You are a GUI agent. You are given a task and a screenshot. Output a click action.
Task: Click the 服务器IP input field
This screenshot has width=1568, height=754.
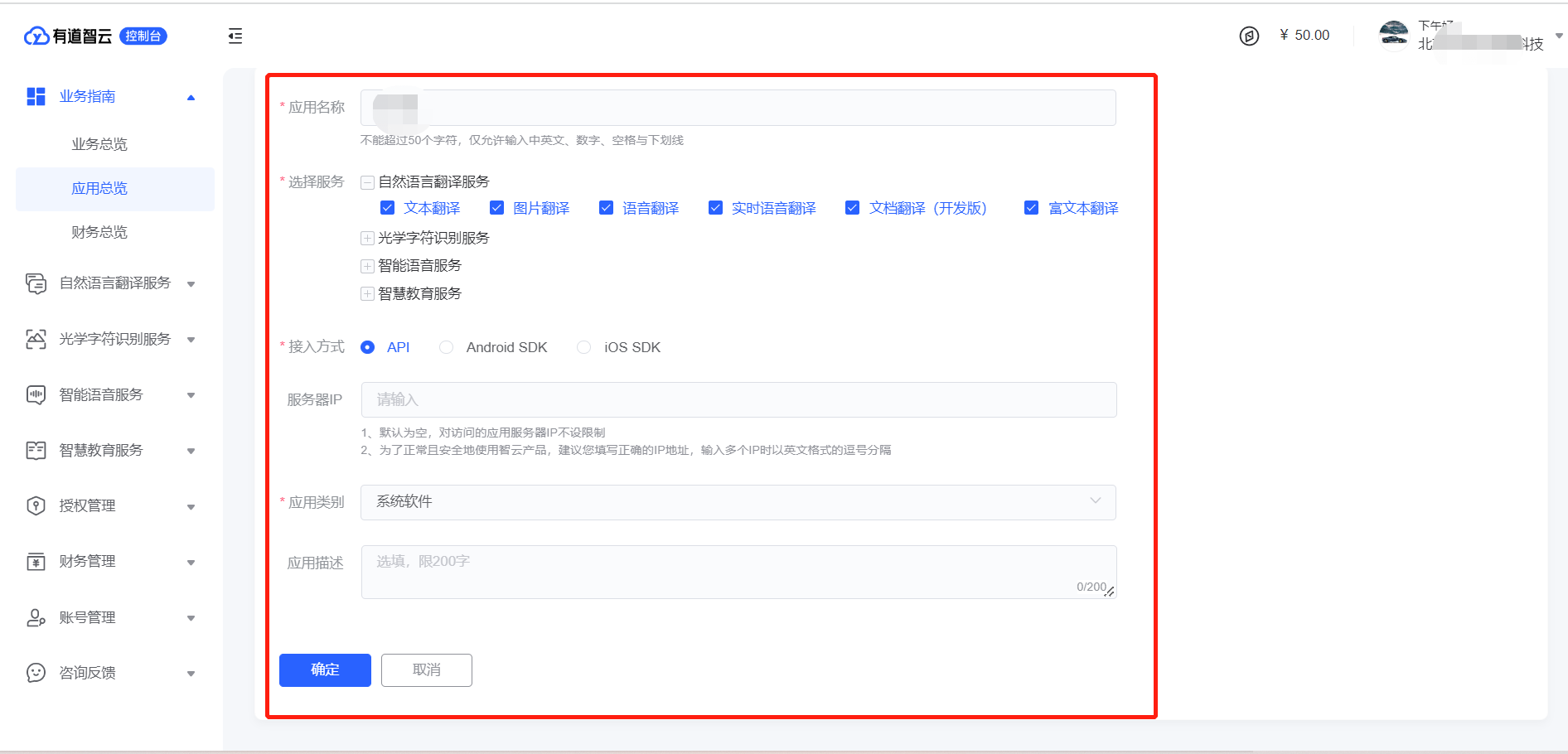738,399
